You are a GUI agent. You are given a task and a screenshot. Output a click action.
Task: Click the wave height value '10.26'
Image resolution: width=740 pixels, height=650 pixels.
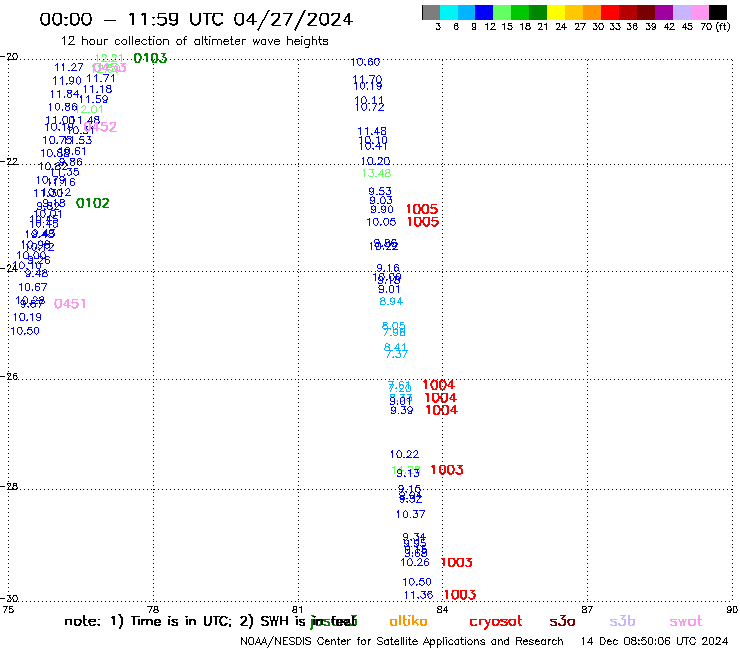tap(415, 562)
